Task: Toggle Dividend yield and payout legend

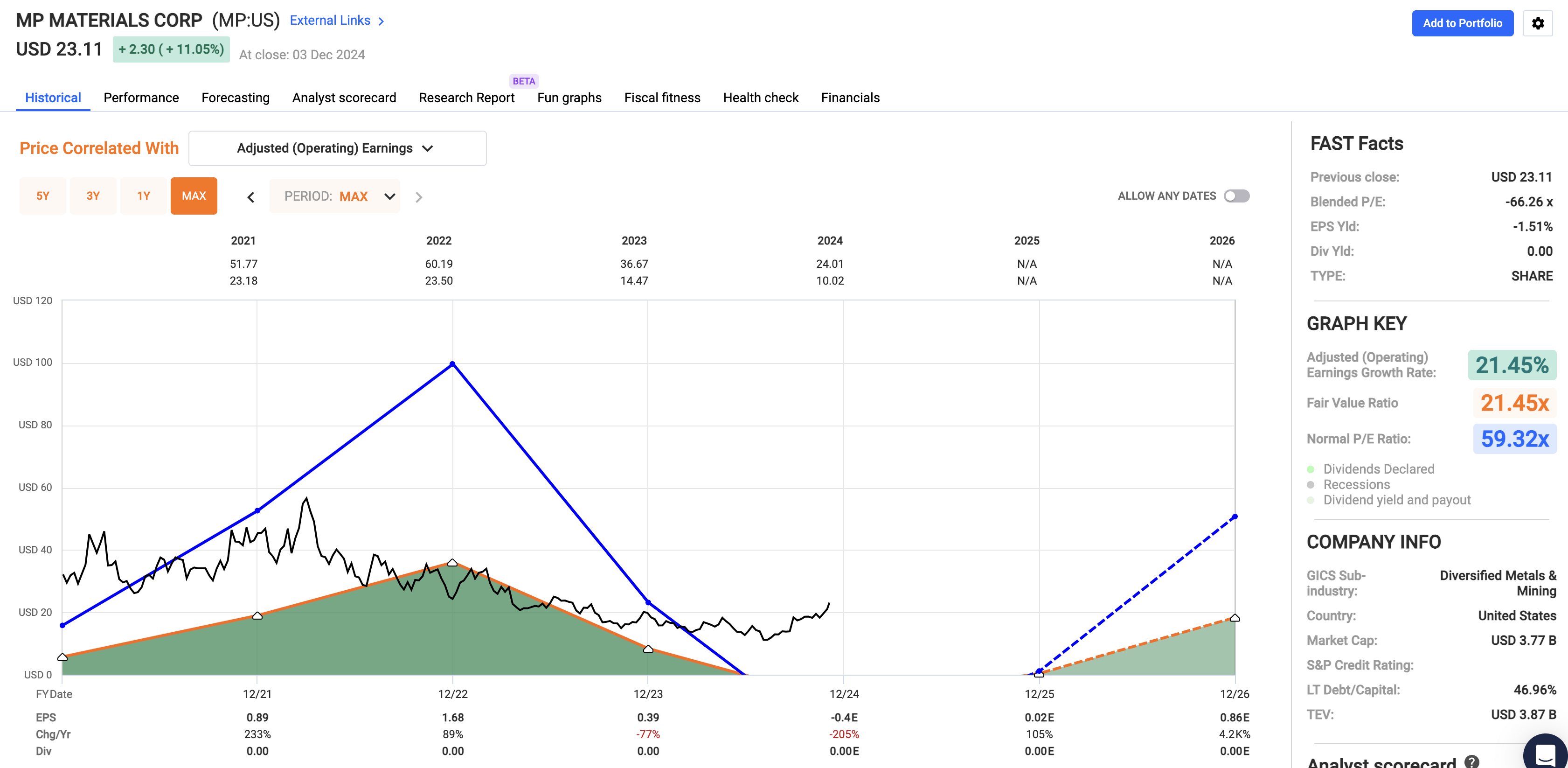Action: coord(1396,500)
